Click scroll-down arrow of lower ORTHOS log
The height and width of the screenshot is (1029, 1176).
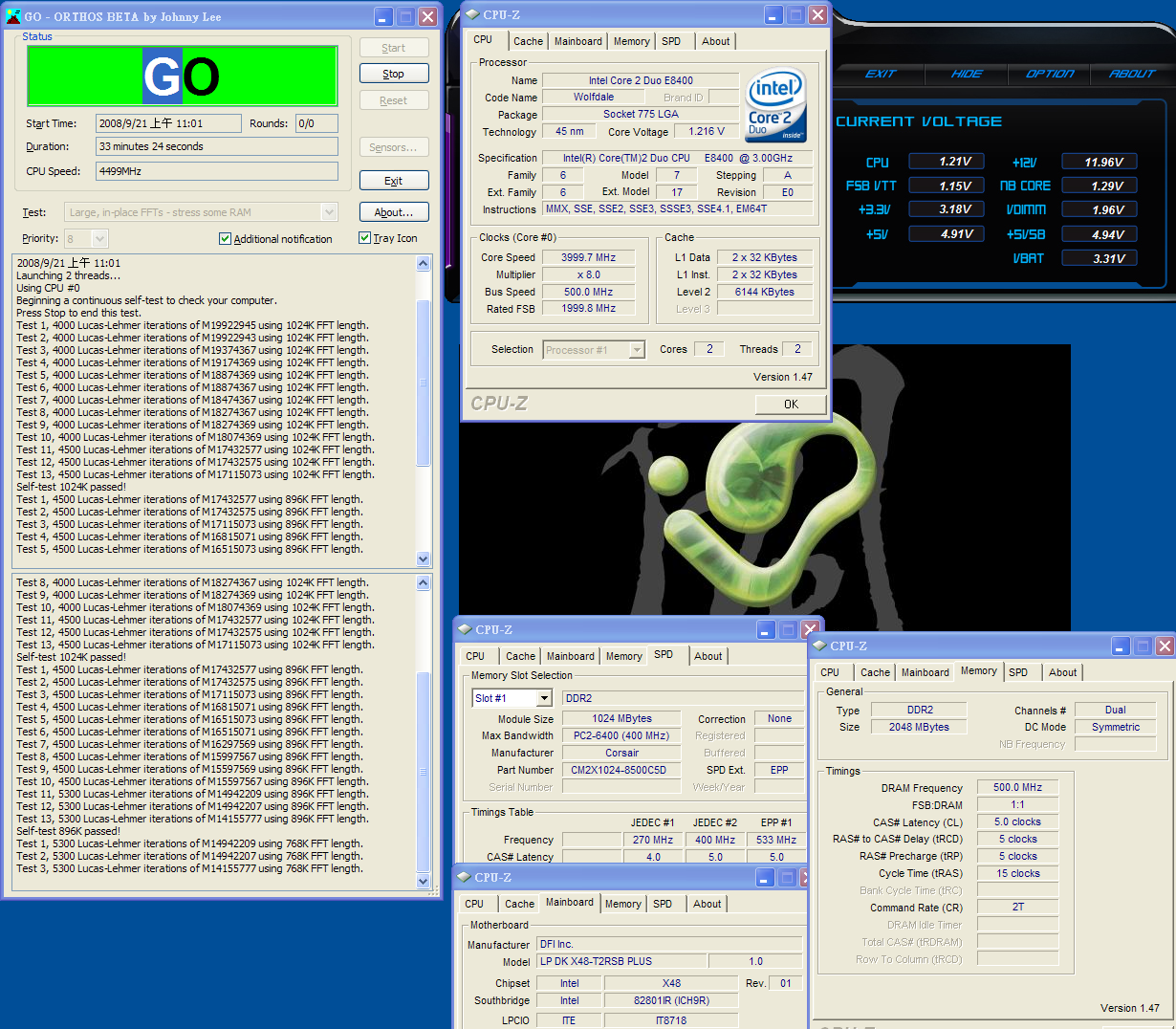click(x=424, y=881)
